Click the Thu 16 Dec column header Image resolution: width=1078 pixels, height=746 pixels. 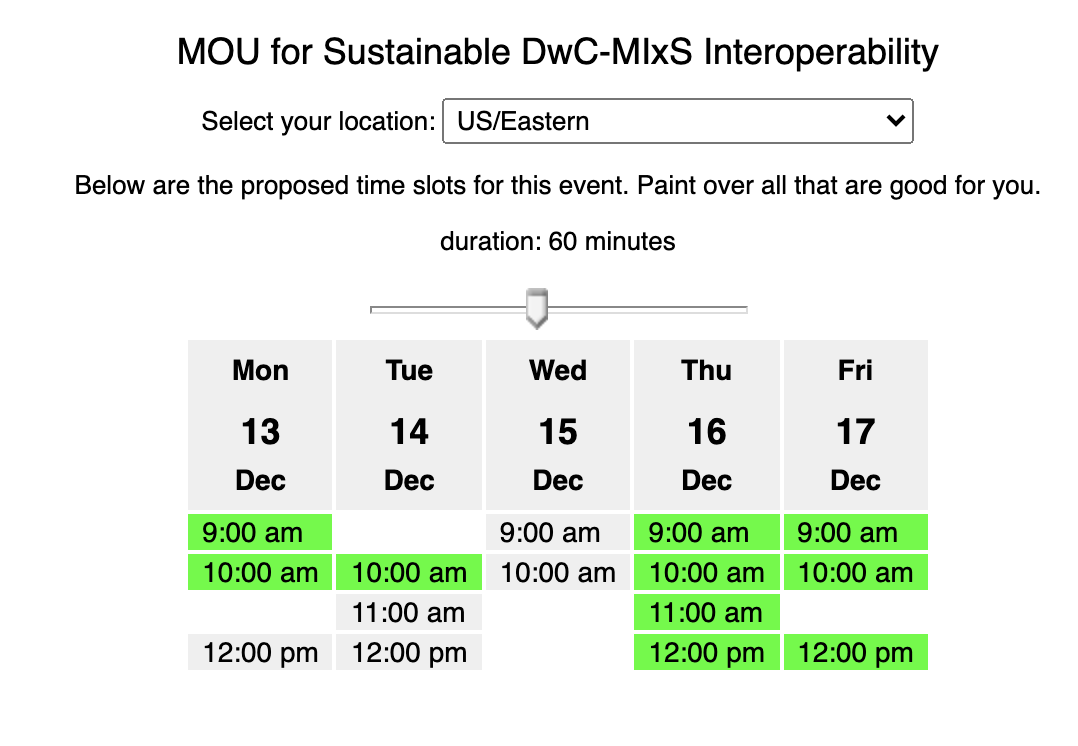pyautogui.click(x=707, y=425)
